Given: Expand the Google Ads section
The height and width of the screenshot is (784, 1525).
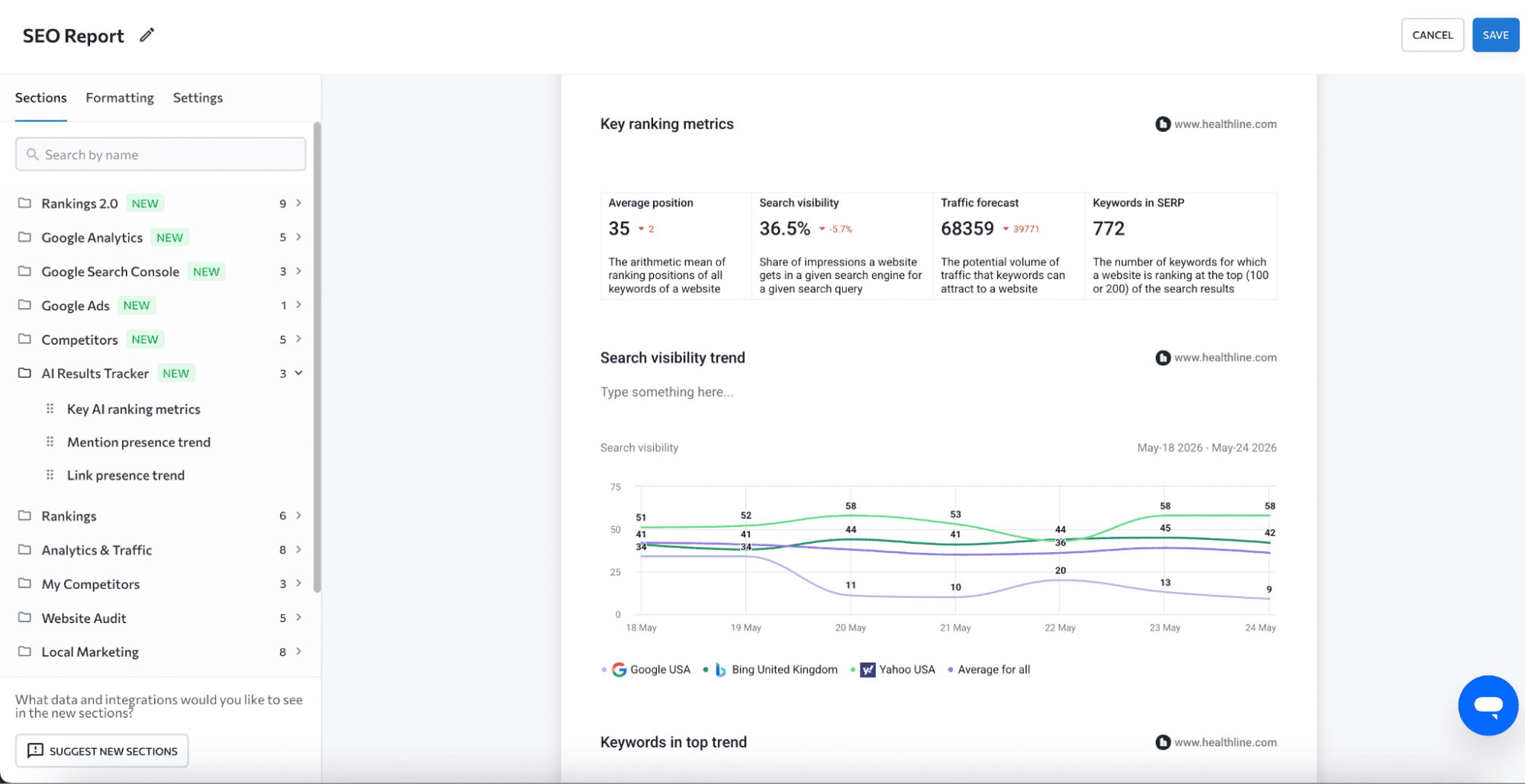Looking at the screenshot, I should tap(299, 305).
